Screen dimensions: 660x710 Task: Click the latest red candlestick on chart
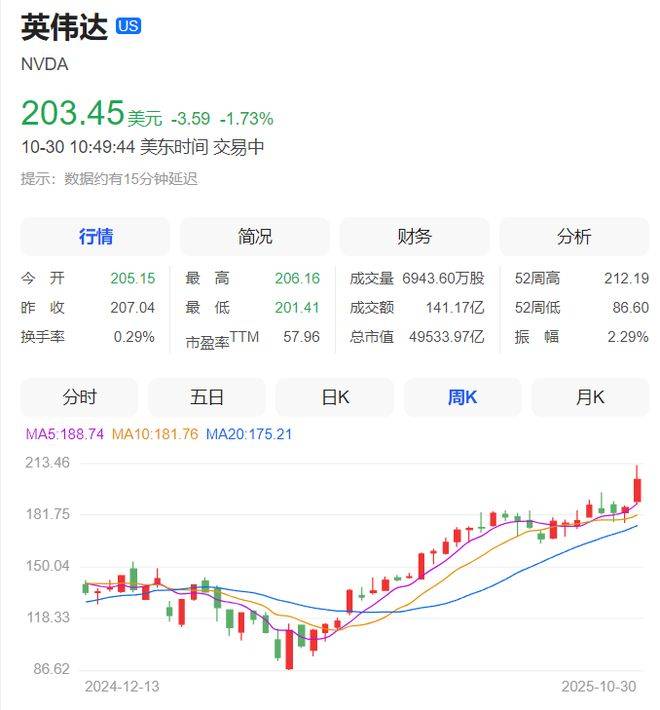tap(637, 489)
